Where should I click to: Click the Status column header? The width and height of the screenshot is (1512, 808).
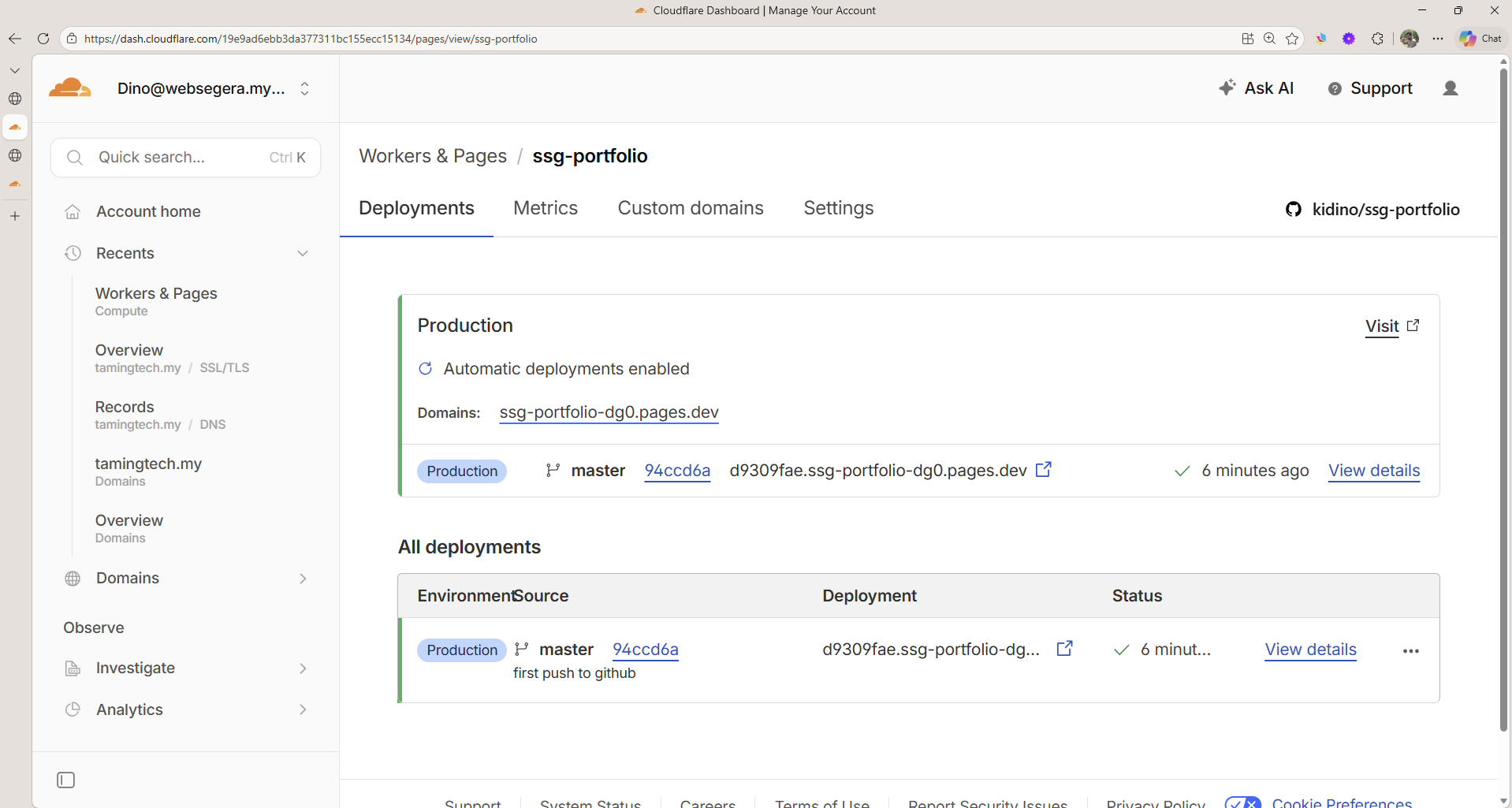(x=1137, y=596)
